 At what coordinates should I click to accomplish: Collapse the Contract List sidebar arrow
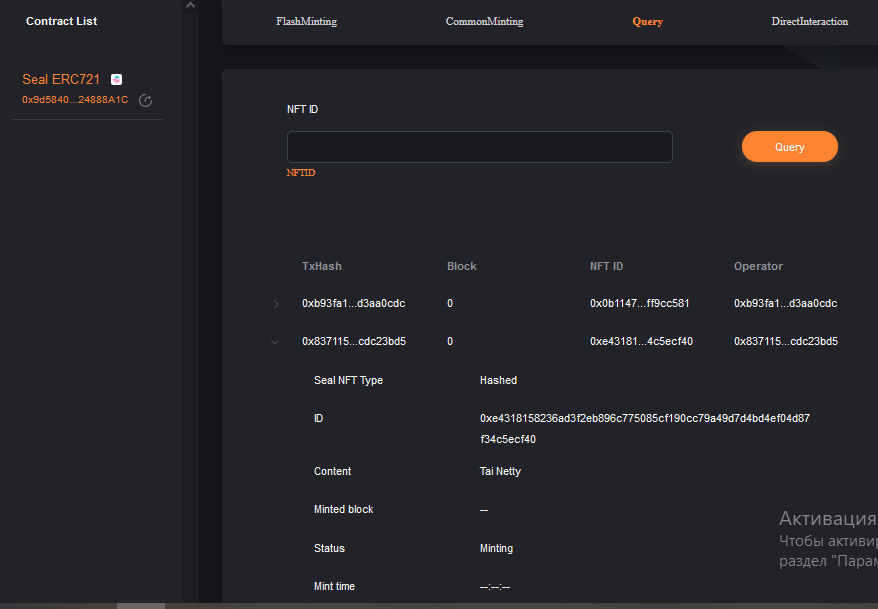pyautogui.click(x=190, y=6)
